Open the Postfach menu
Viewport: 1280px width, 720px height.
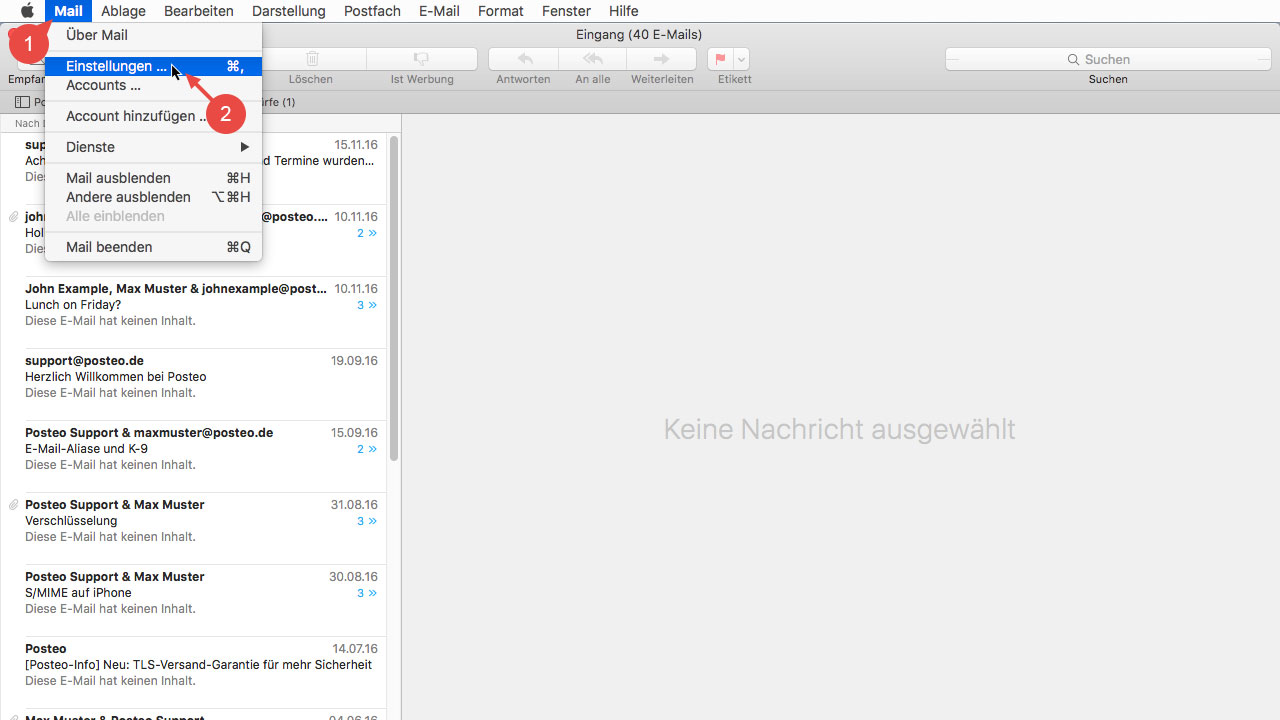pyautogui.click(x=371, y=11)
